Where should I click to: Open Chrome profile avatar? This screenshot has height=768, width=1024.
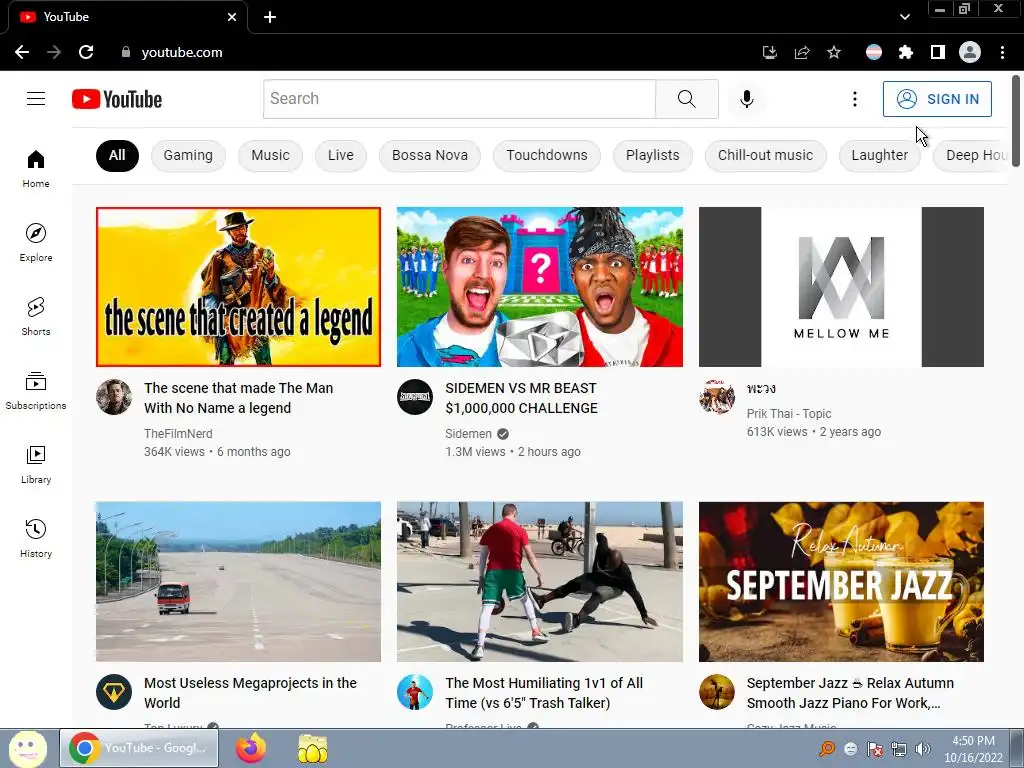970,52
